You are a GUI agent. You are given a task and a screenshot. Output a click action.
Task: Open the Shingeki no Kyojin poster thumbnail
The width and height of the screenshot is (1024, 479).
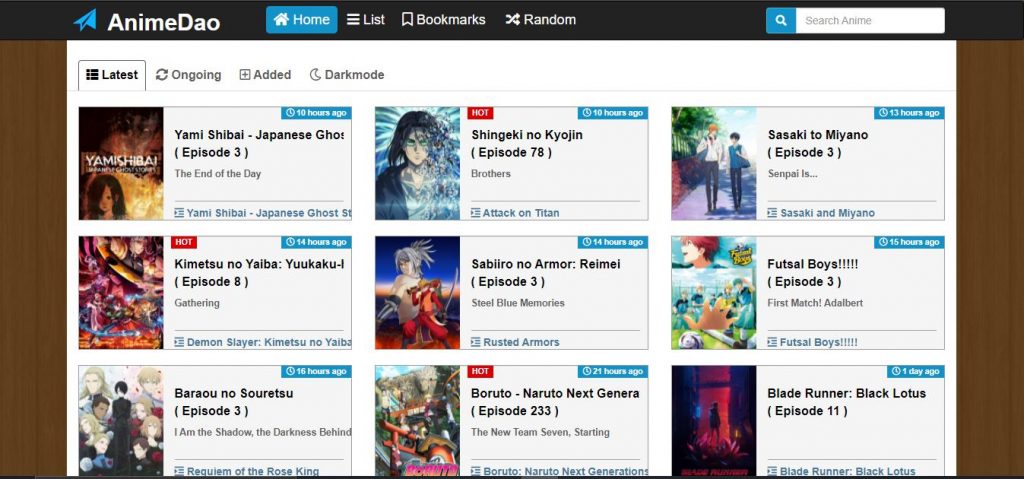(418, 163)
